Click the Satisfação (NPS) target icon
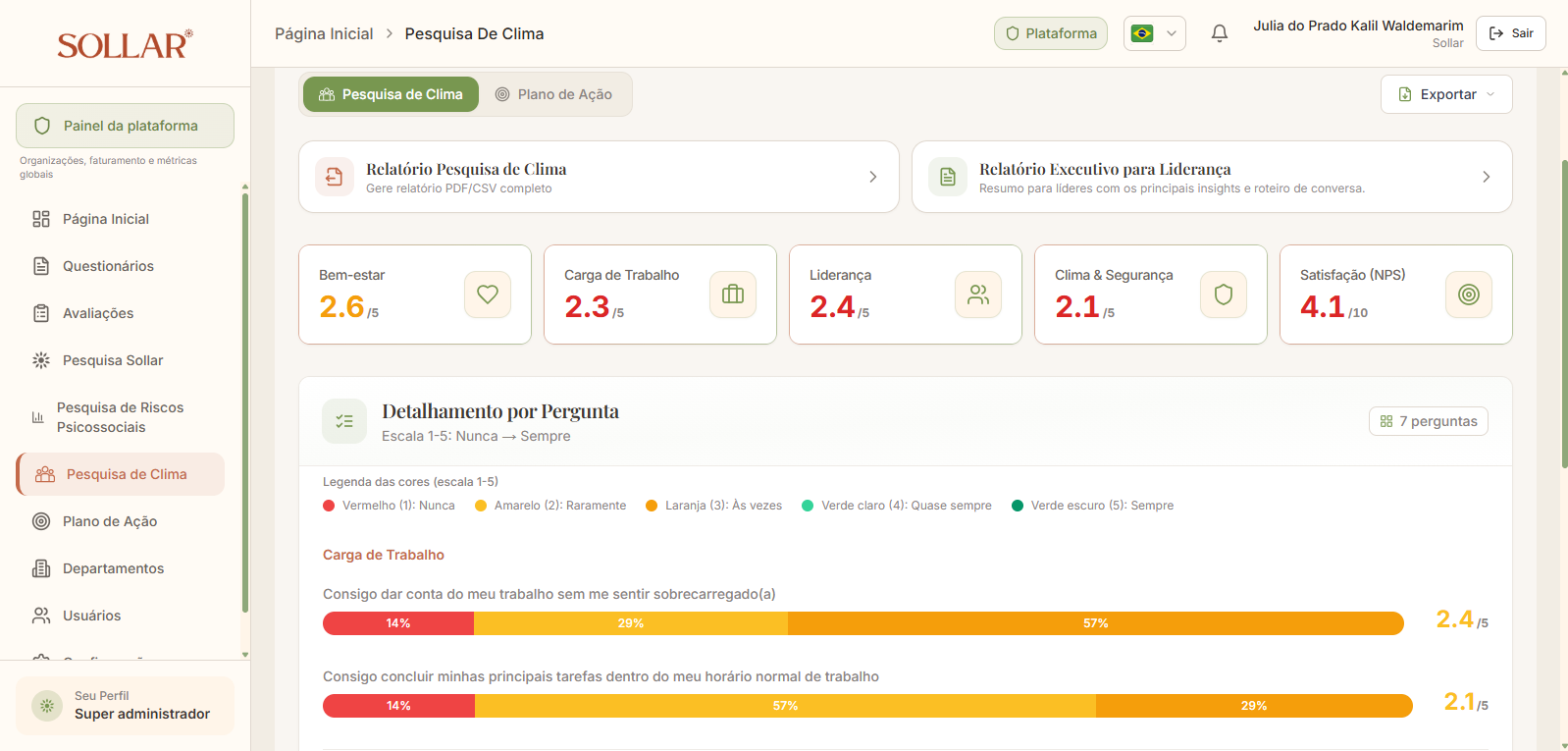Viewport: 1568px width, 751px height. (1469, 295)
